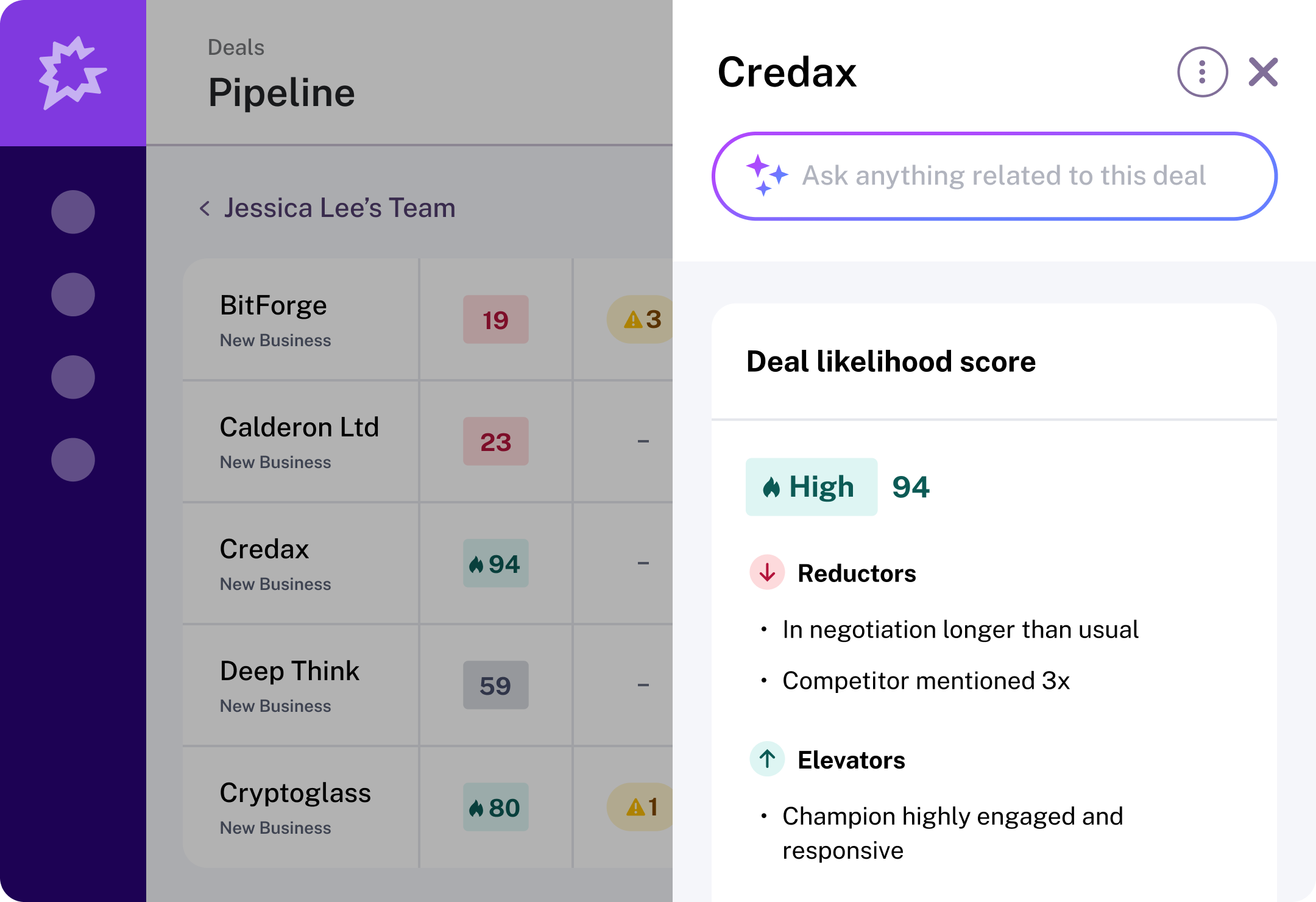Click the red Reductors down-arrow icon
The width and height of the screenshot is (1316, 902).
tap(767, 572)
